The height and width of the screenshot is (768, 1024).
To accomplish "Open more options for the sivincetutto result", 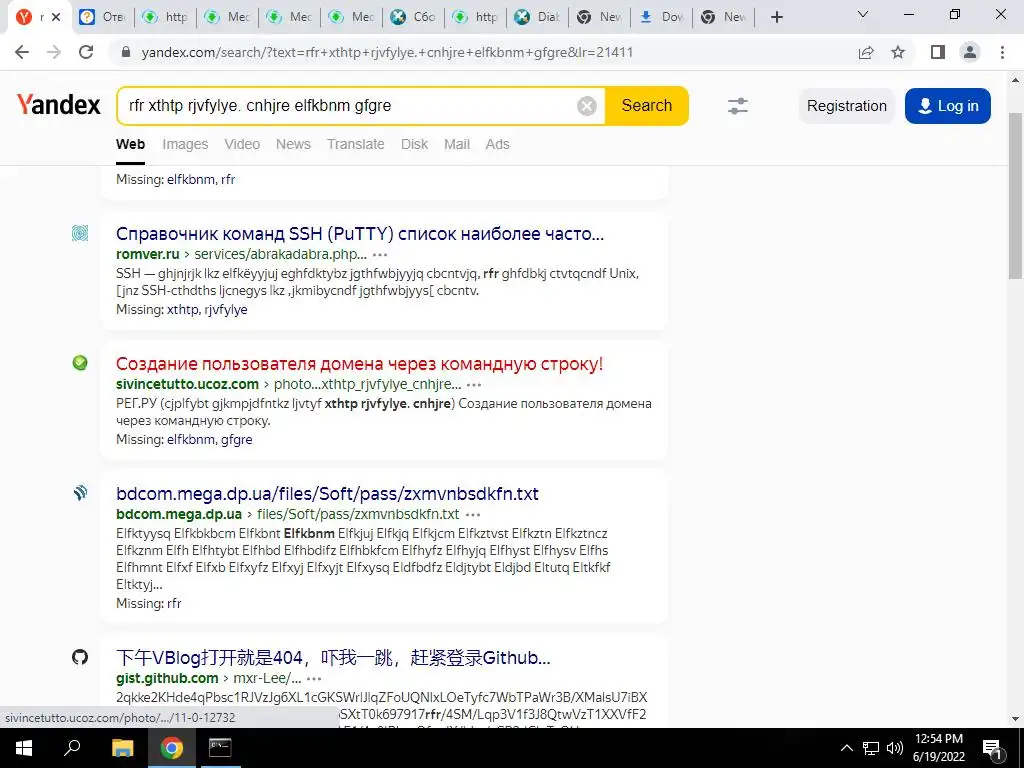I will click(x=474, y=385).
